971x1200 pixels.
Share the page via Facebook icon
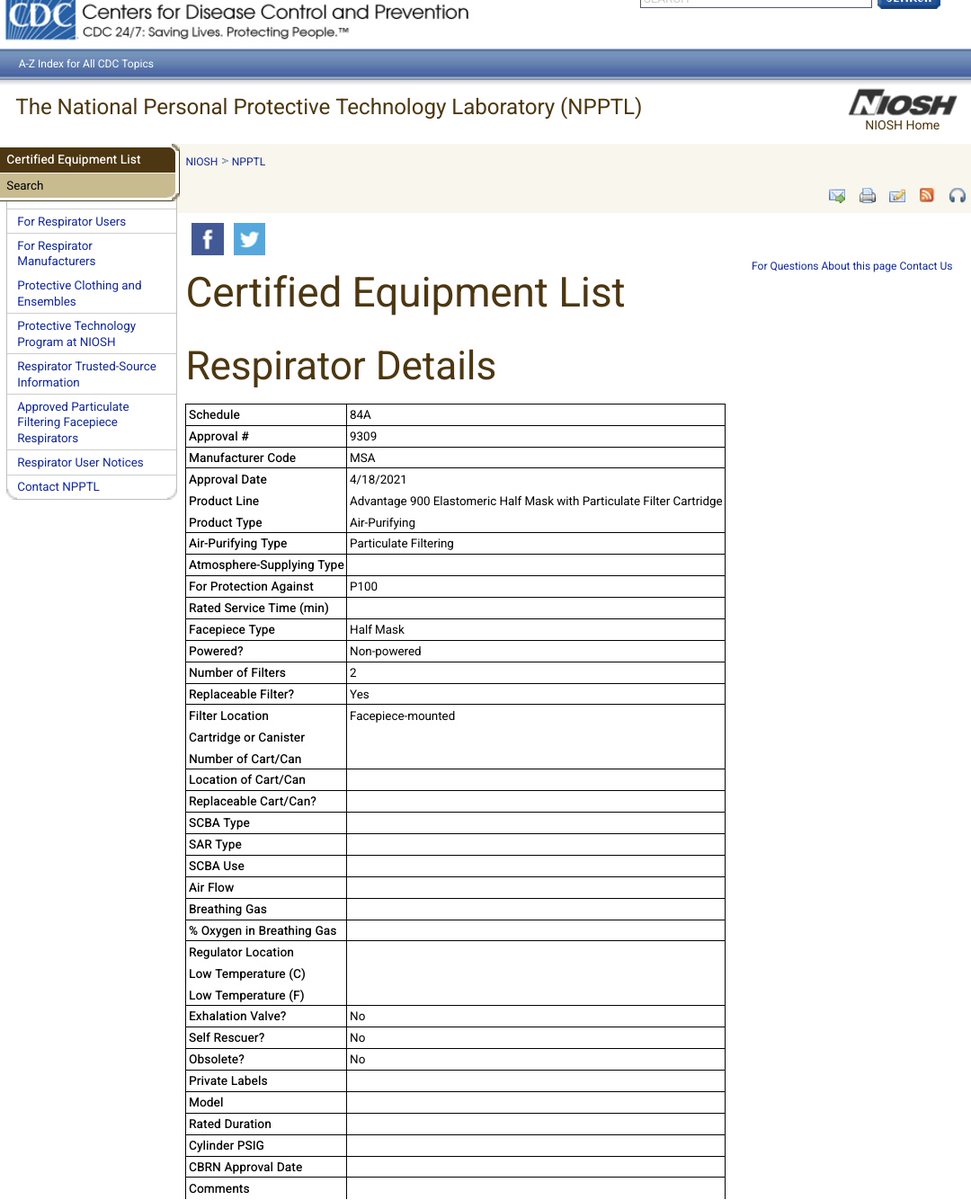tap(208, 239)
